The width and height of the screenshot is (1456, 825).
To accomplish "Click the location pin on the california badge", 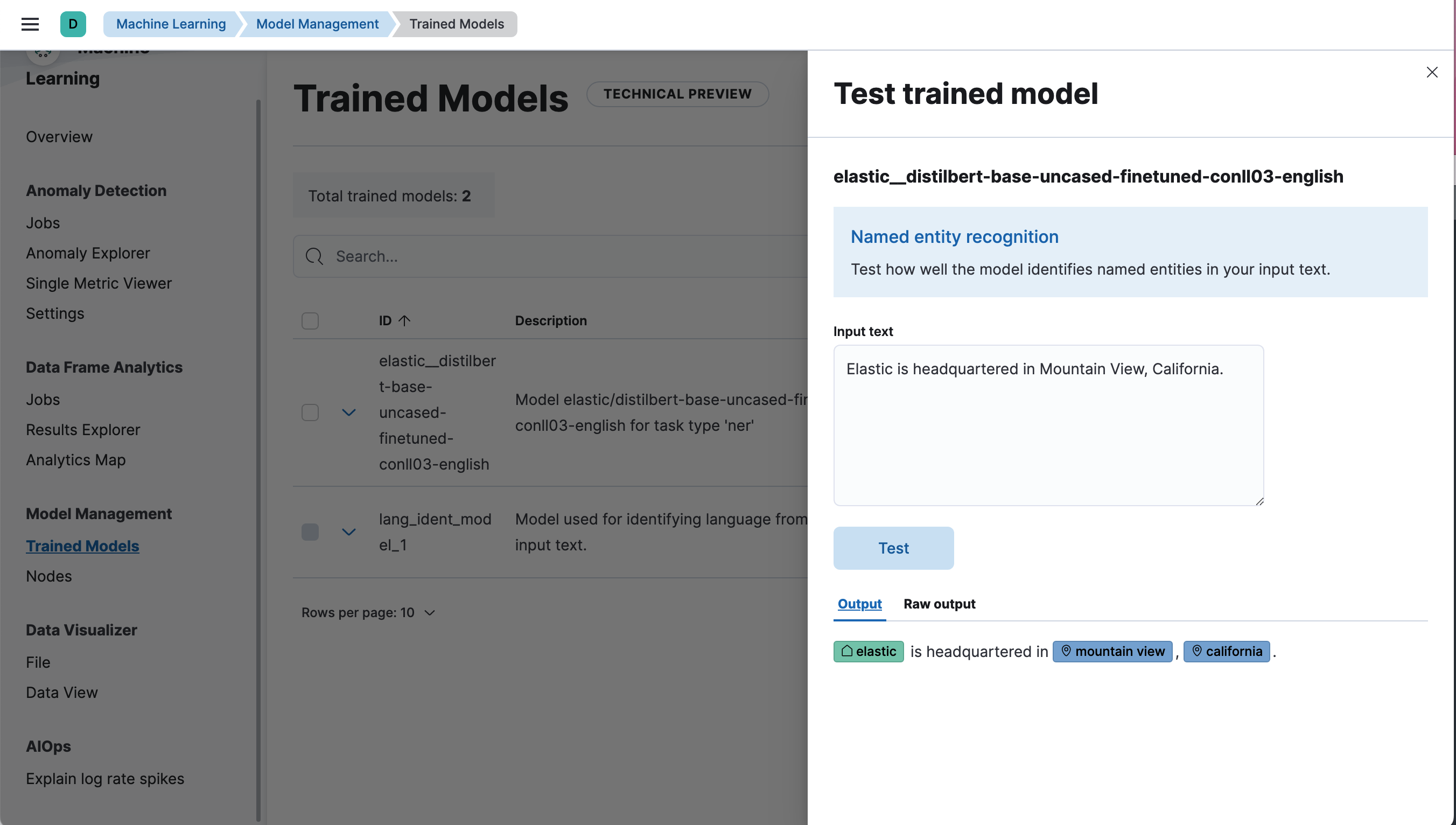I will tap(1196, 651).
